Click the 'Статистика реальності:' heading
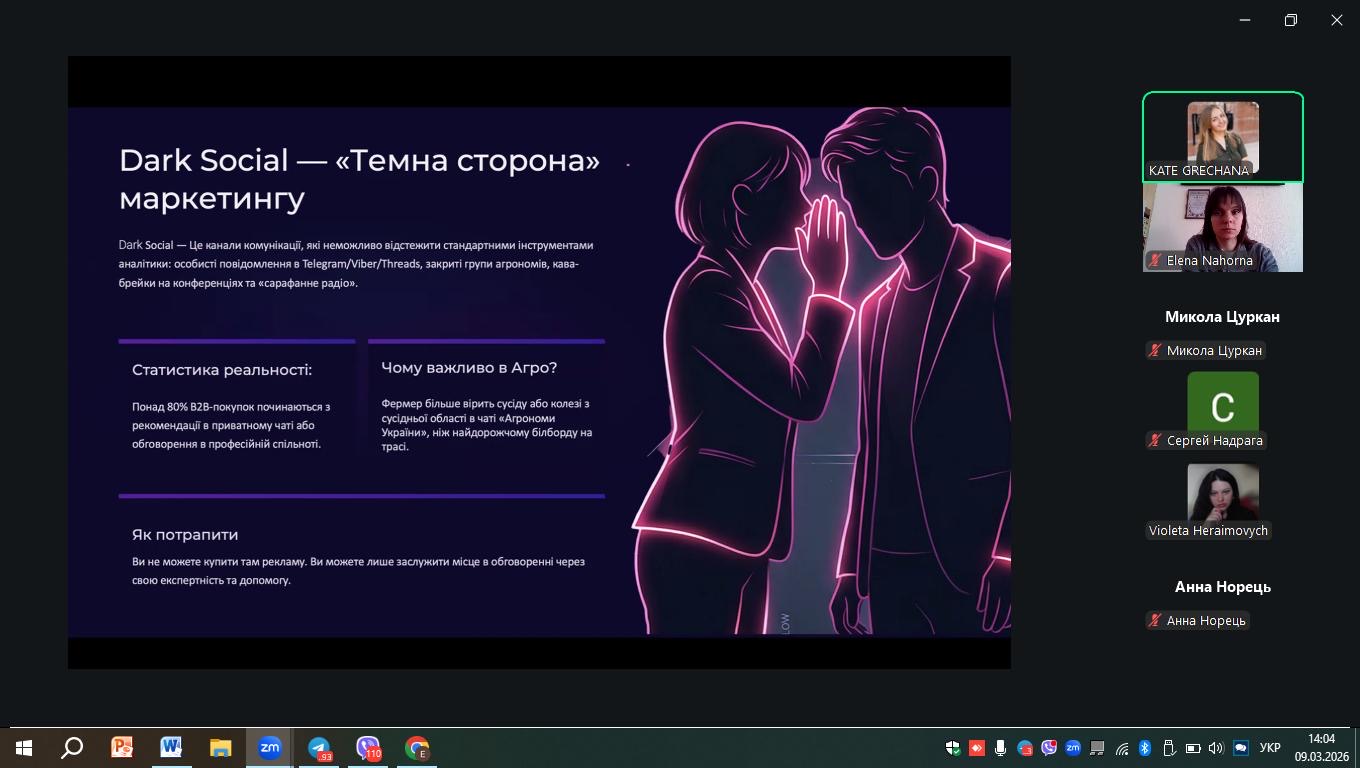 click(222, 370)
